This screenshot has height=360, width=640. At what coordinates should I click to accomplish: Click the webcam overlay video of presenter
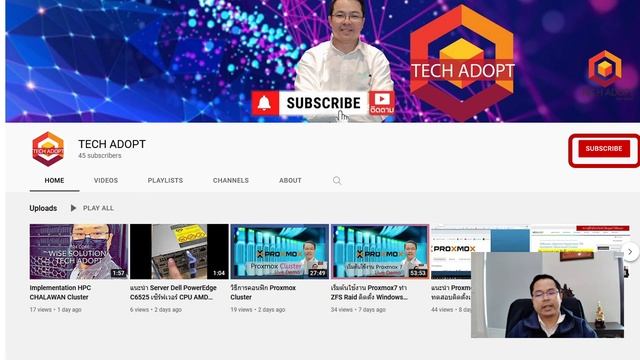[547, 295]
